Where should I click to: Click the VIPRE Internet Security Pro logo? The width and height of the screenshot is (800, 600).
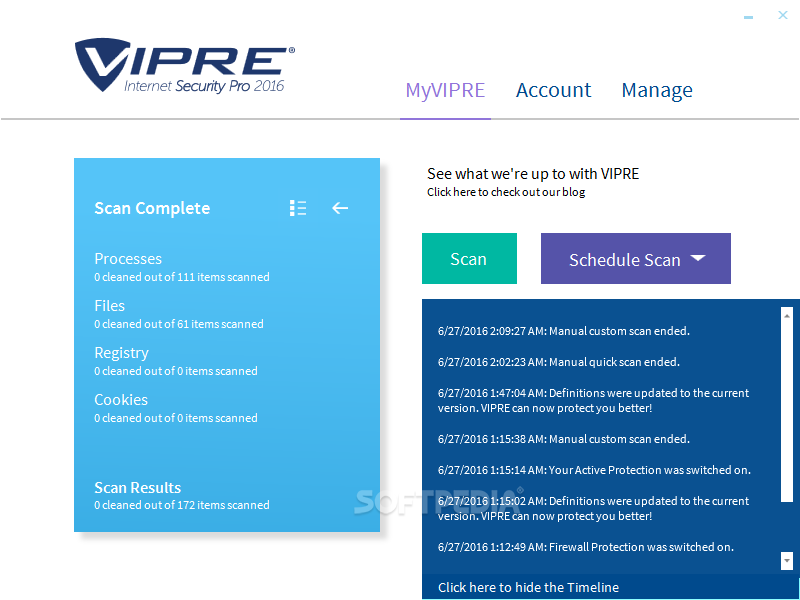(185, 65)
